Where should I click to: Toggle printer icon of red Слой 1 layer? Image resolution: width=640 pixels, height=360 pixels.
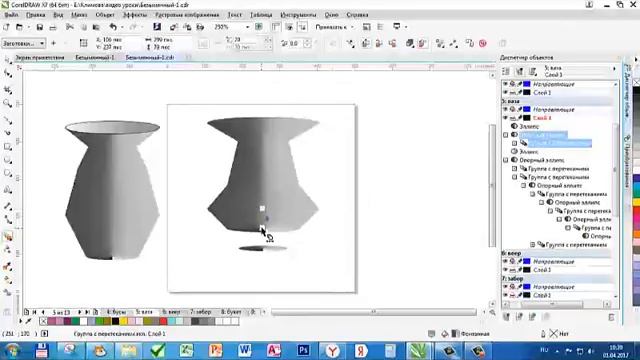[513, 118]
